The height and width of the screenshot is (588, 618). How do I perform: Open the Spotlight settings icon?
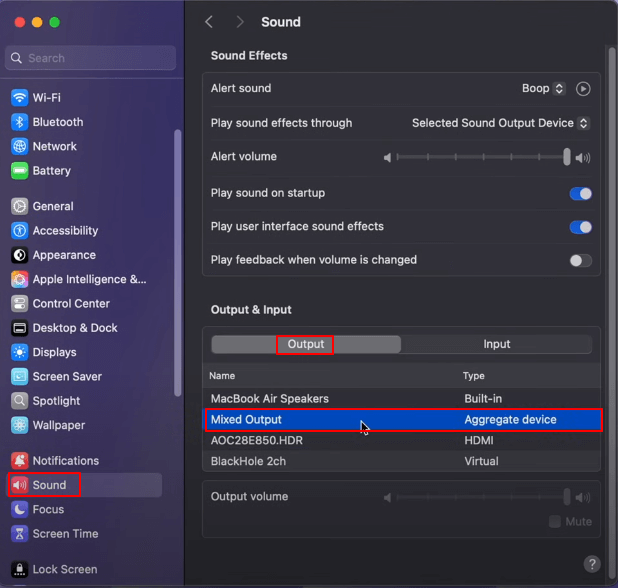[x=19, y=401]
